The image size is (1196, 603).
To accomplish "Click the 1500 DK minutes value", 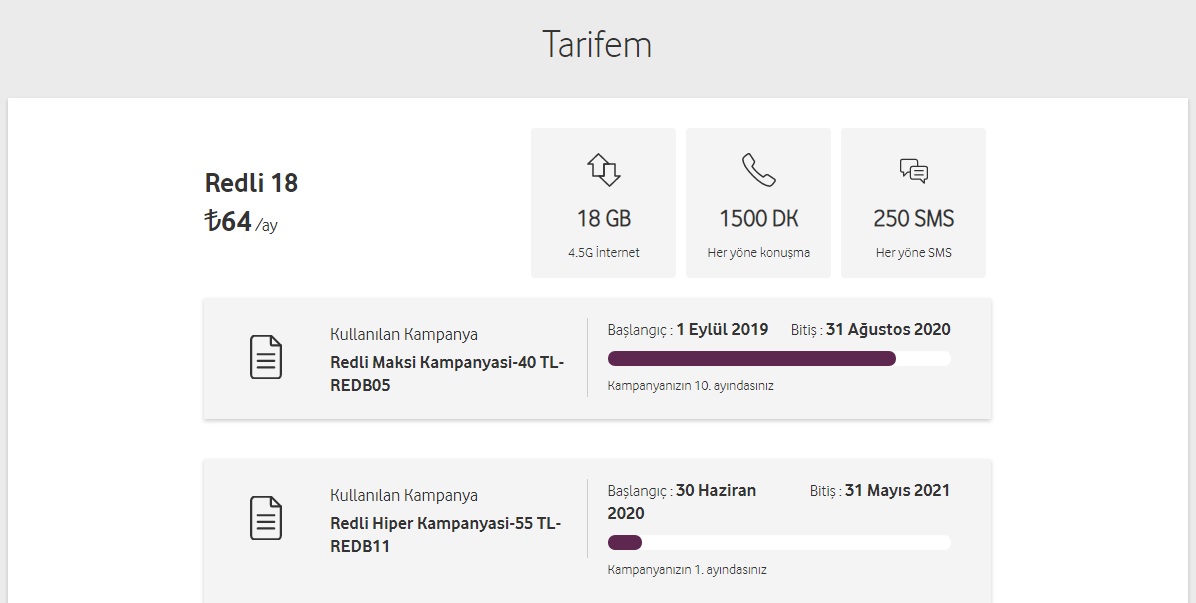I will pos(758,219).
